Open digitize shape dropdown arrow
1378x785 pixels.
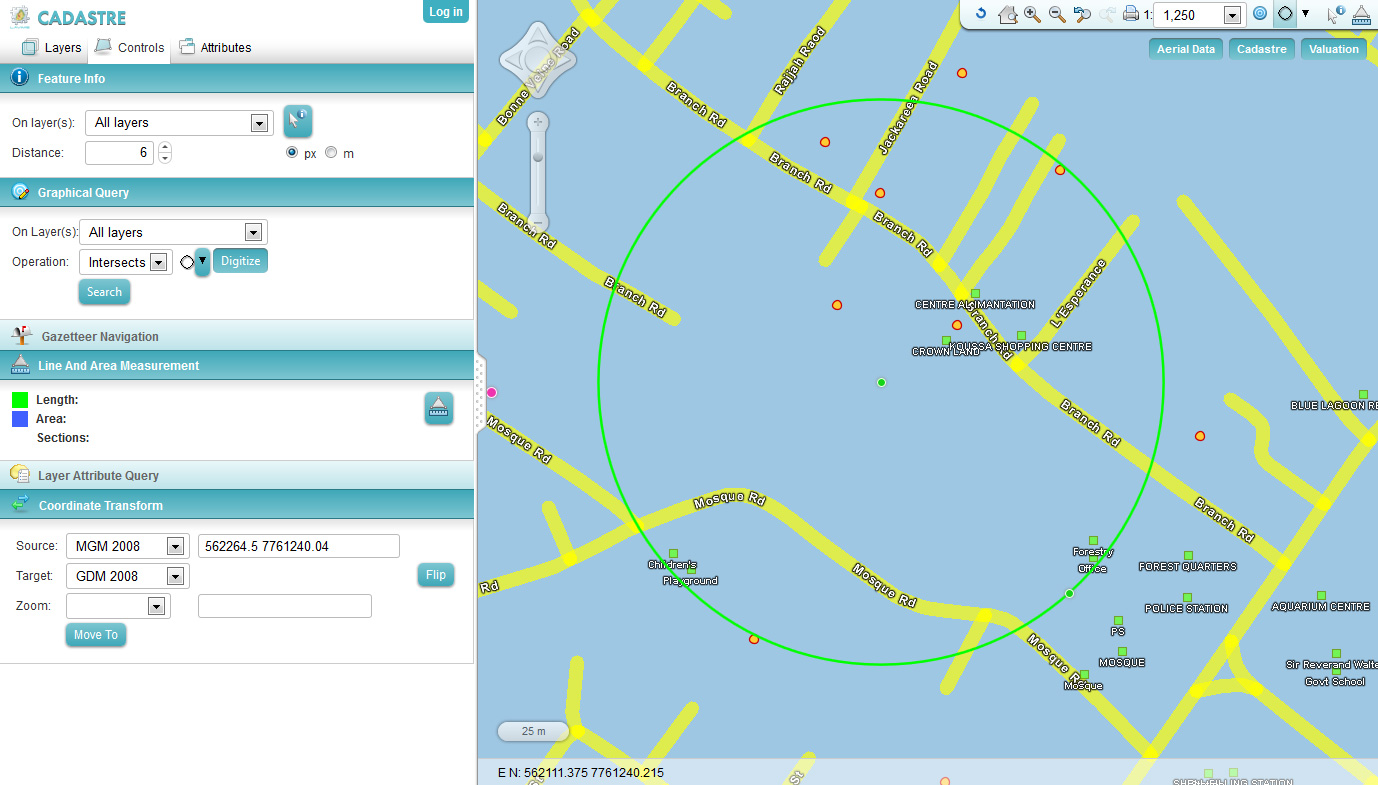[x=202, y=262]
